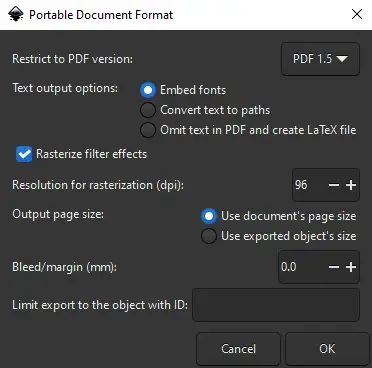Focus the Limit export object ID field
Viewport: 372px width, 368px height.
click(x=276, y=305)
